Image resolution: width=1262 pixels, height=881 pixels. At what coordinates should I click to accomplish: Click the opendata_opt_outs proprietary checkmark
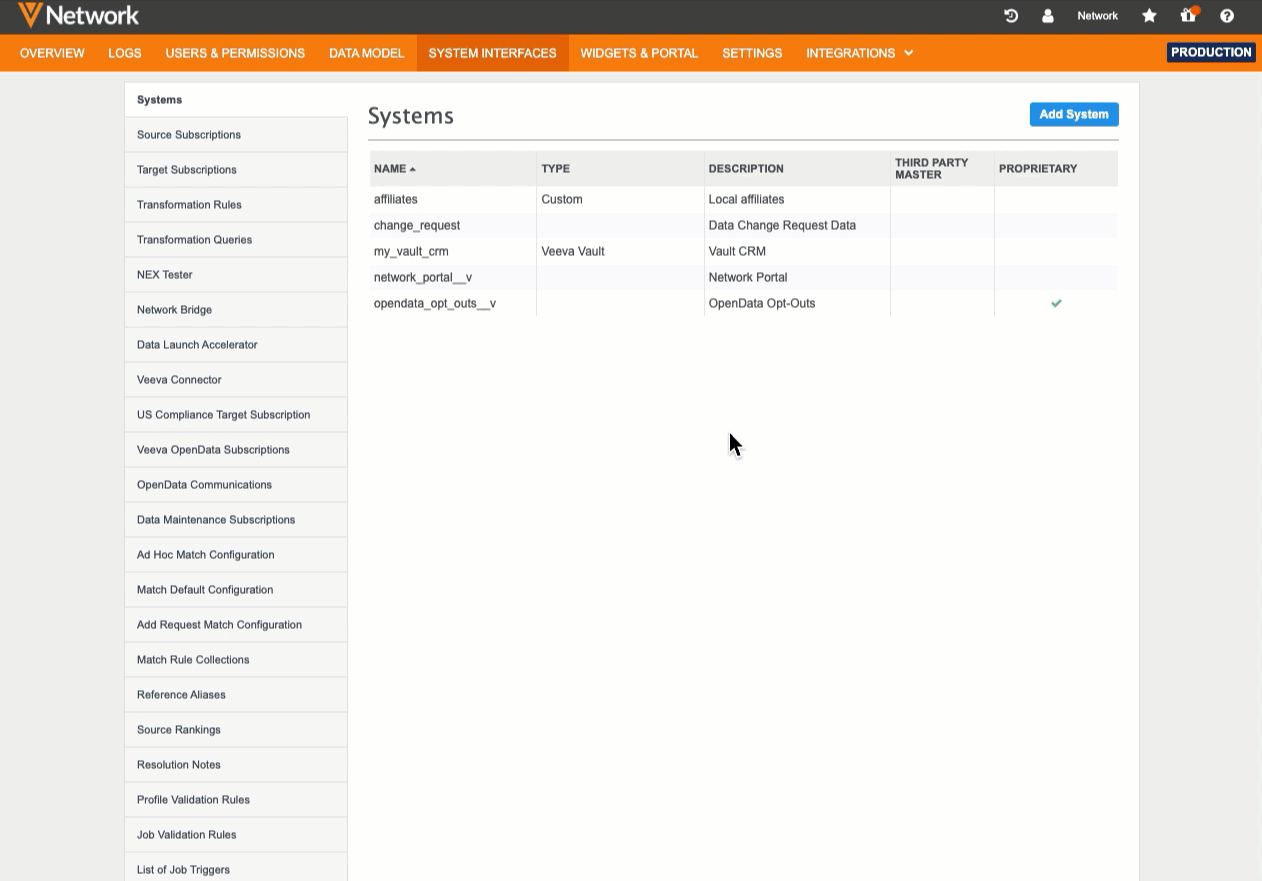[1056, 303]
